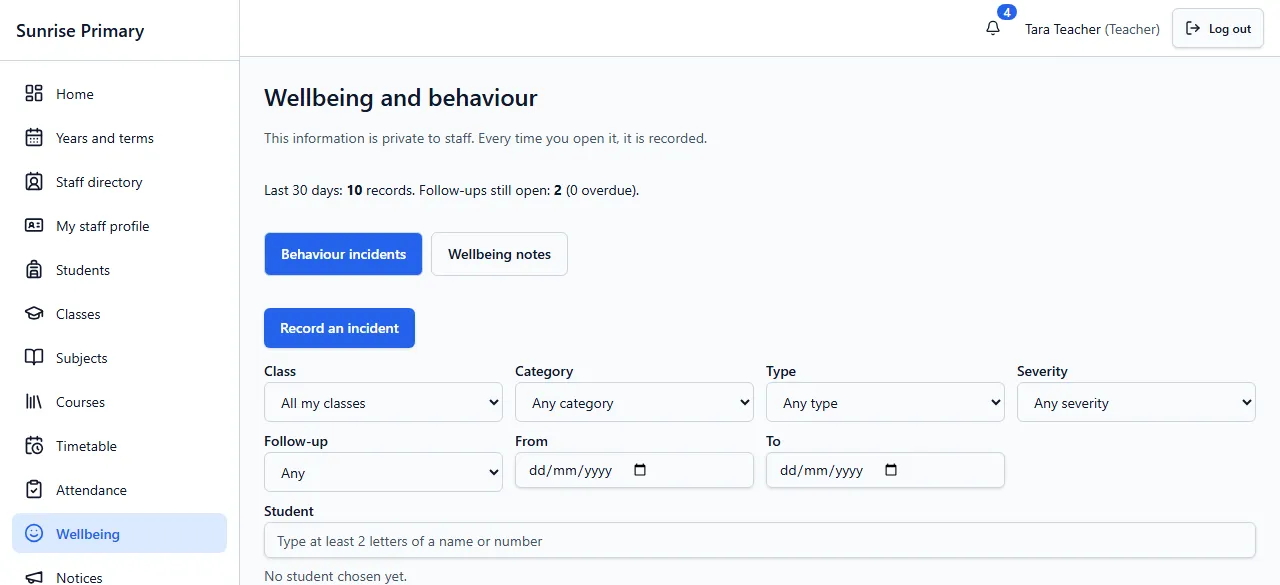The width and height of the screenshot is (1280, 585).
Task: Go to Home in the sidebar
Action: click(119, 93)
